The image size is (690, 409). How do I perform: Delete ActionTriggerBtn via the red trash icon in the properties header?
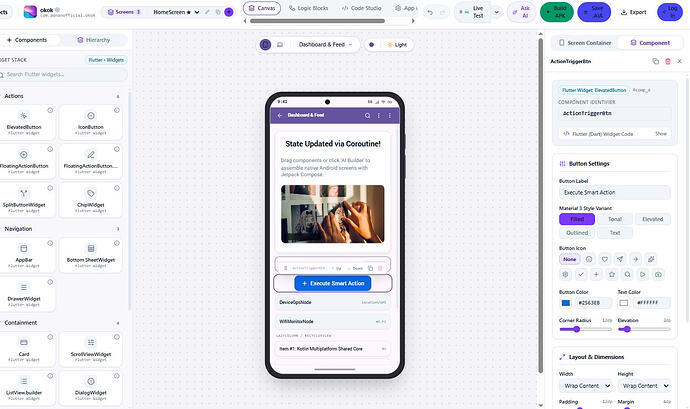point(668,61)
